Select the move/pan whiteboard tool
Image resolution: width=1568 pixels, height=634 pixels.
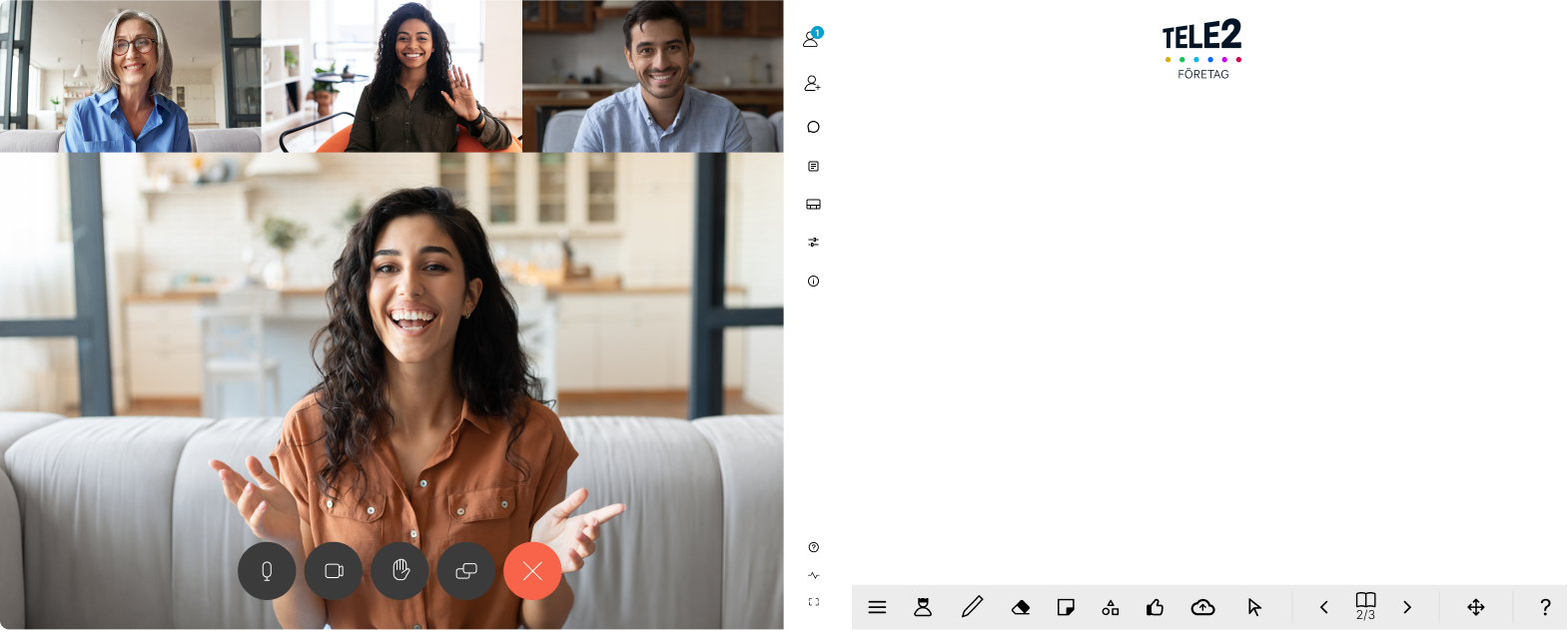coord(1476,607)
